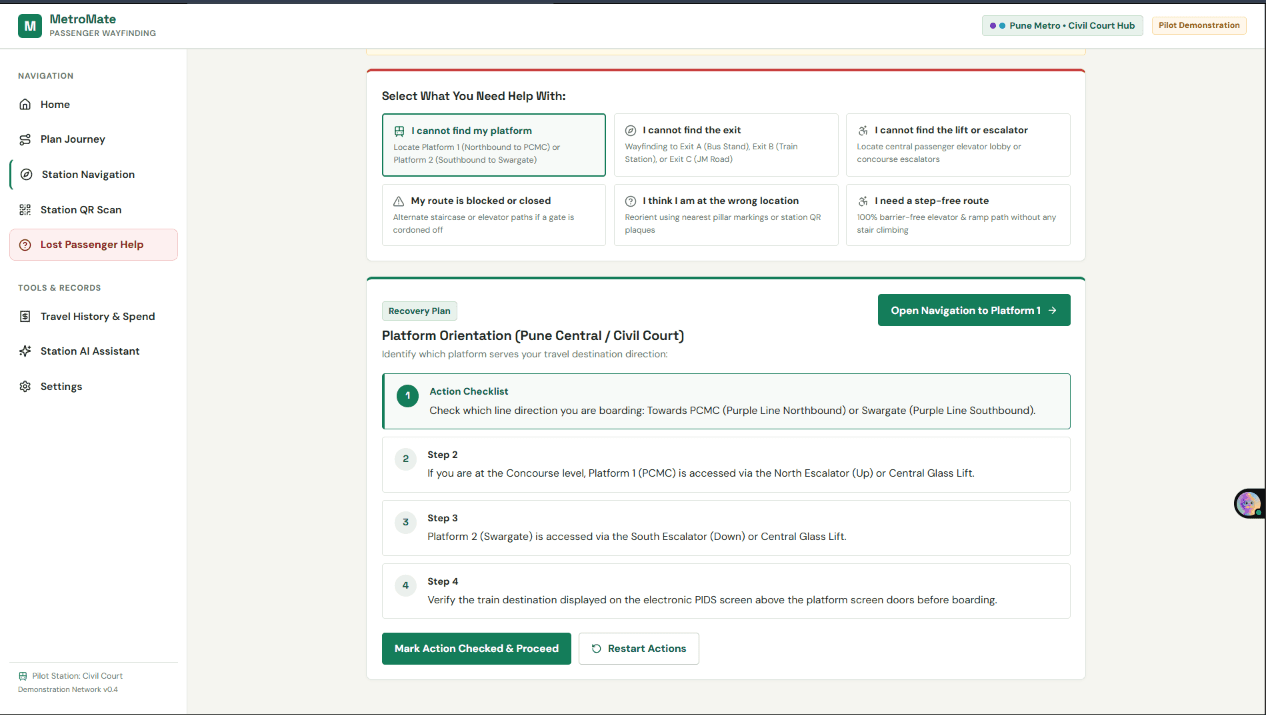Click the step 2 numbered circle
Viewport: 1266px width, 715px height.
tap(405, 459)
